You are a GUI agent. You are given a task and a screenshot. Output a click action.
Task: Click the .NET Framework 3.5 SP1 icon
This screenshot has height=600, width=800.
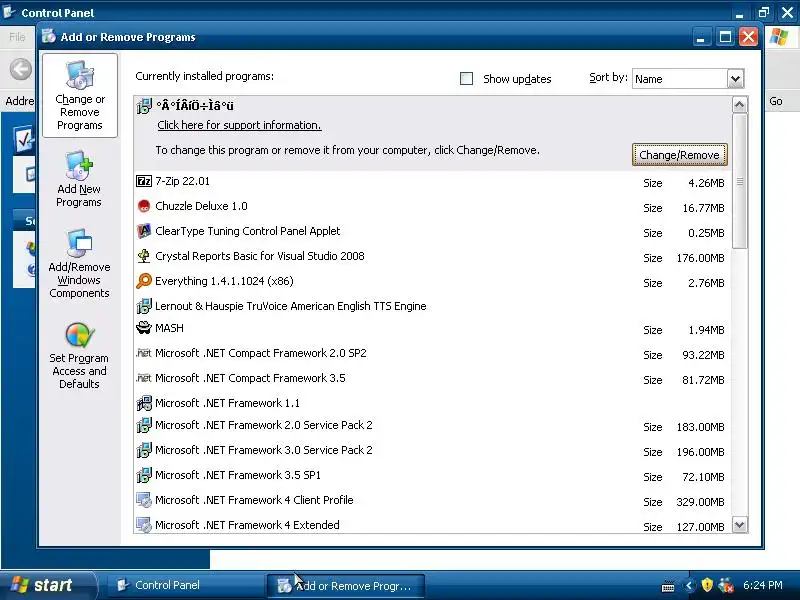(x=144, y=475)
